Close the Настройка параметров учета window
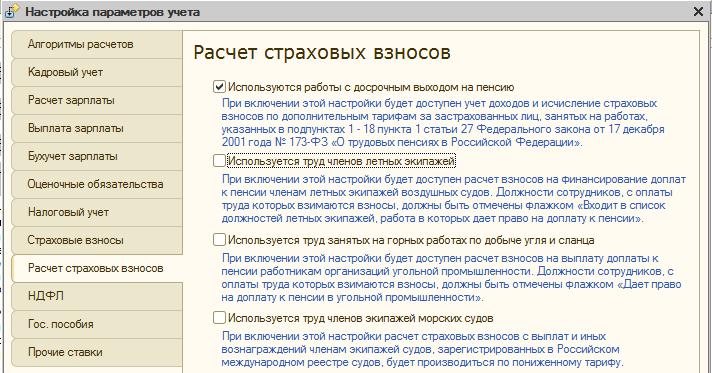Viewport: 712px width, 373px height. (698, 11)
